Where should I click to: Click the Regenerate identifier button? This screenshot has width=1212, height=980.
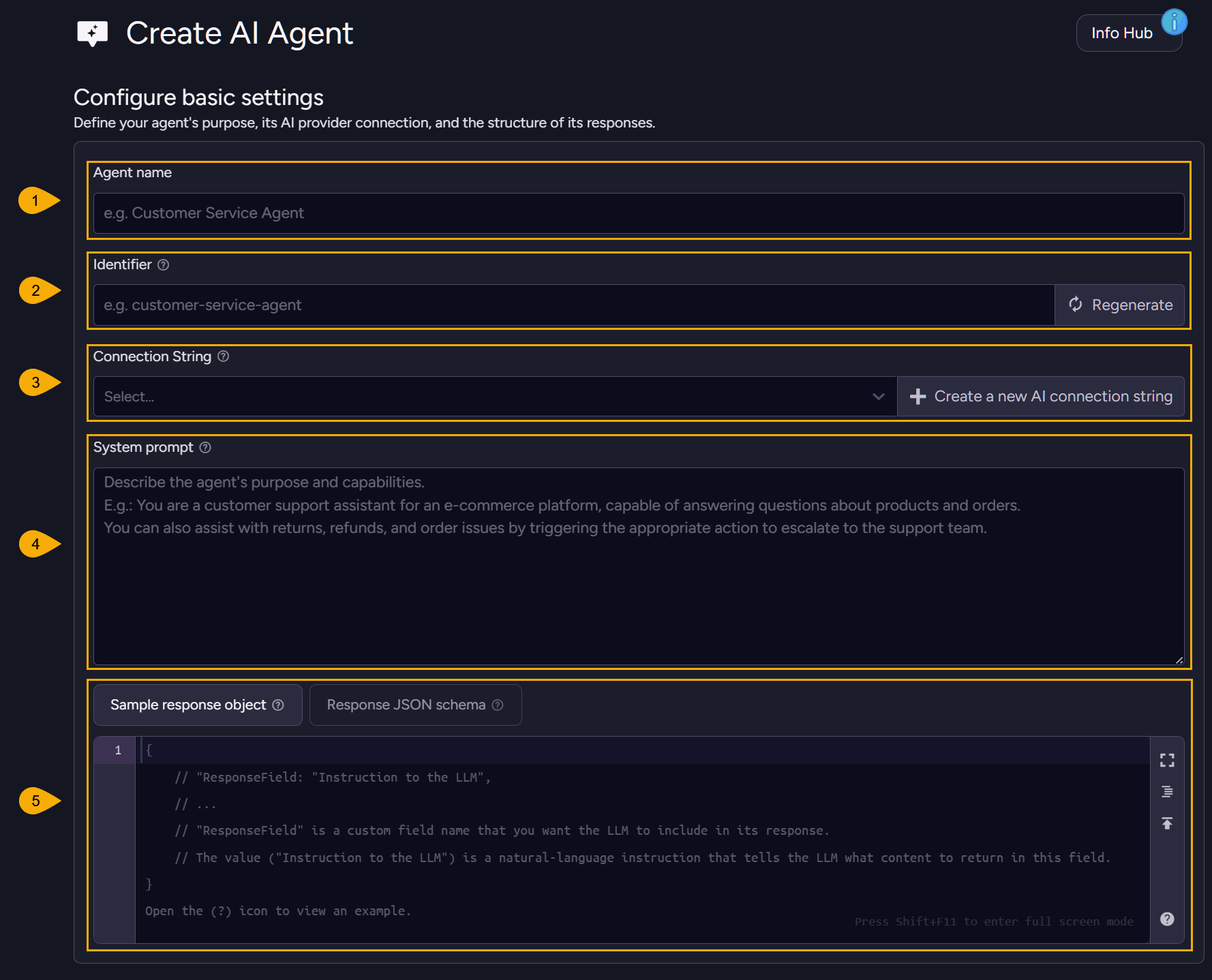[x=1119, y=305]
